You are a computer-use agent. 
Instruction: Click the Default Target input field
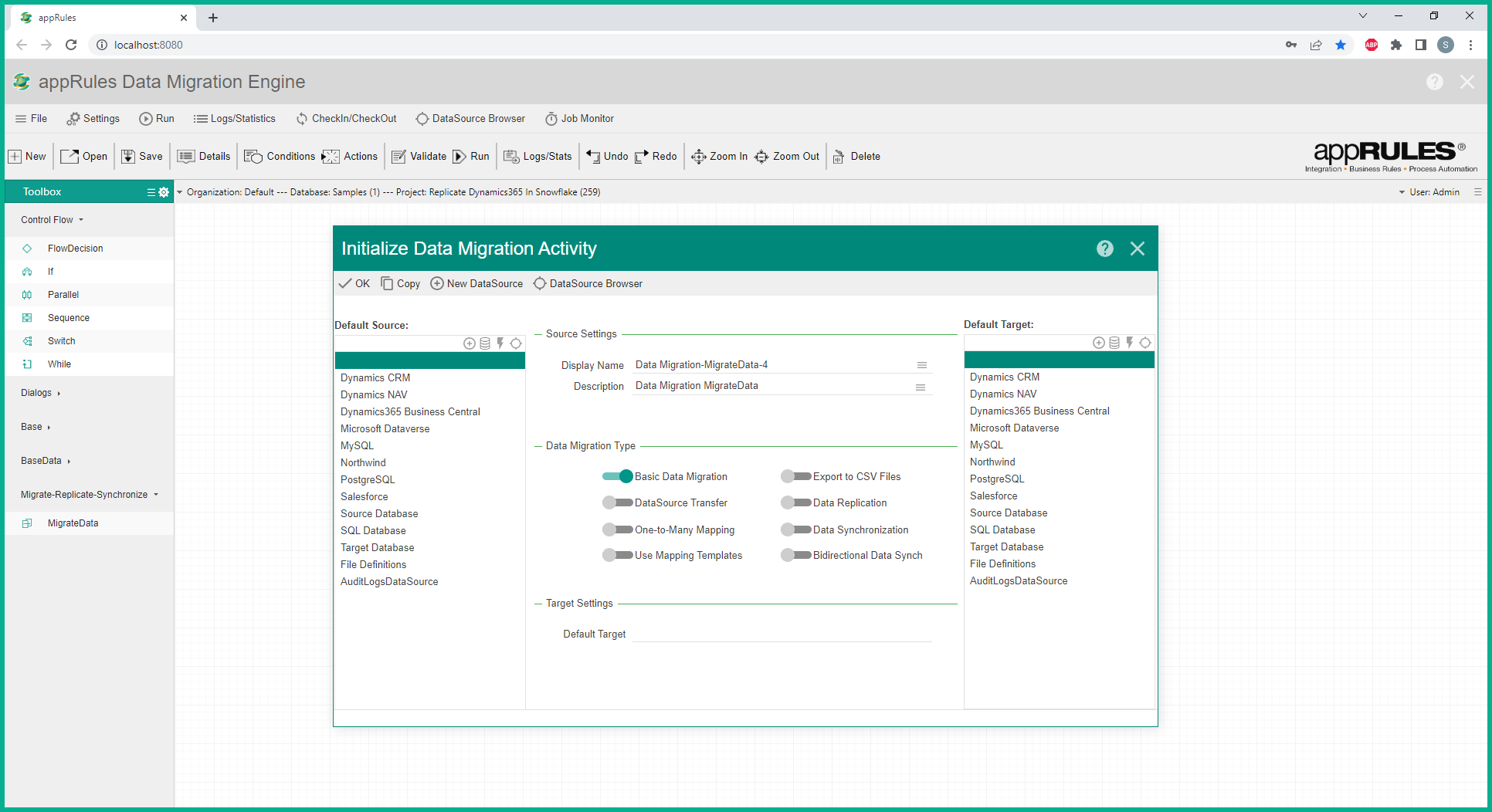pos(782,634)
